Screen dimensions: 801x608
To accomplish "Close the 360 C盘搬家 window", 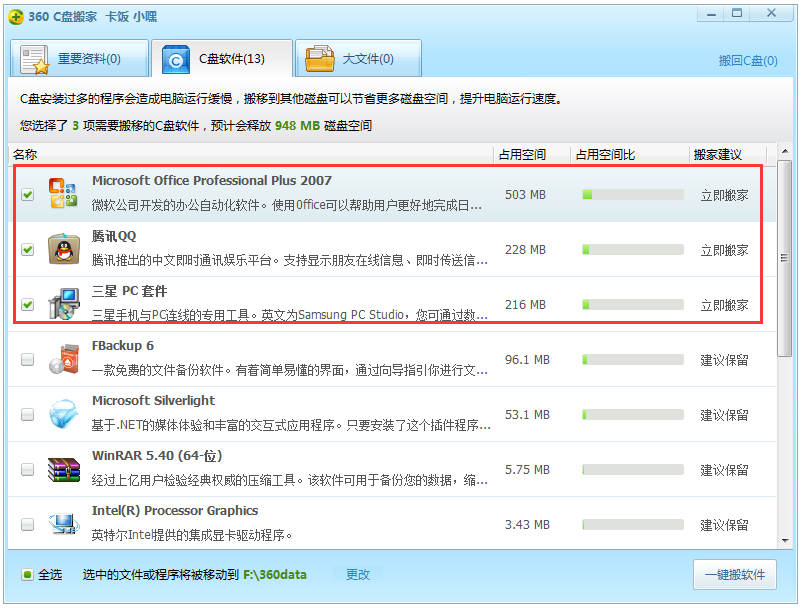I will (x=771, y=14).
